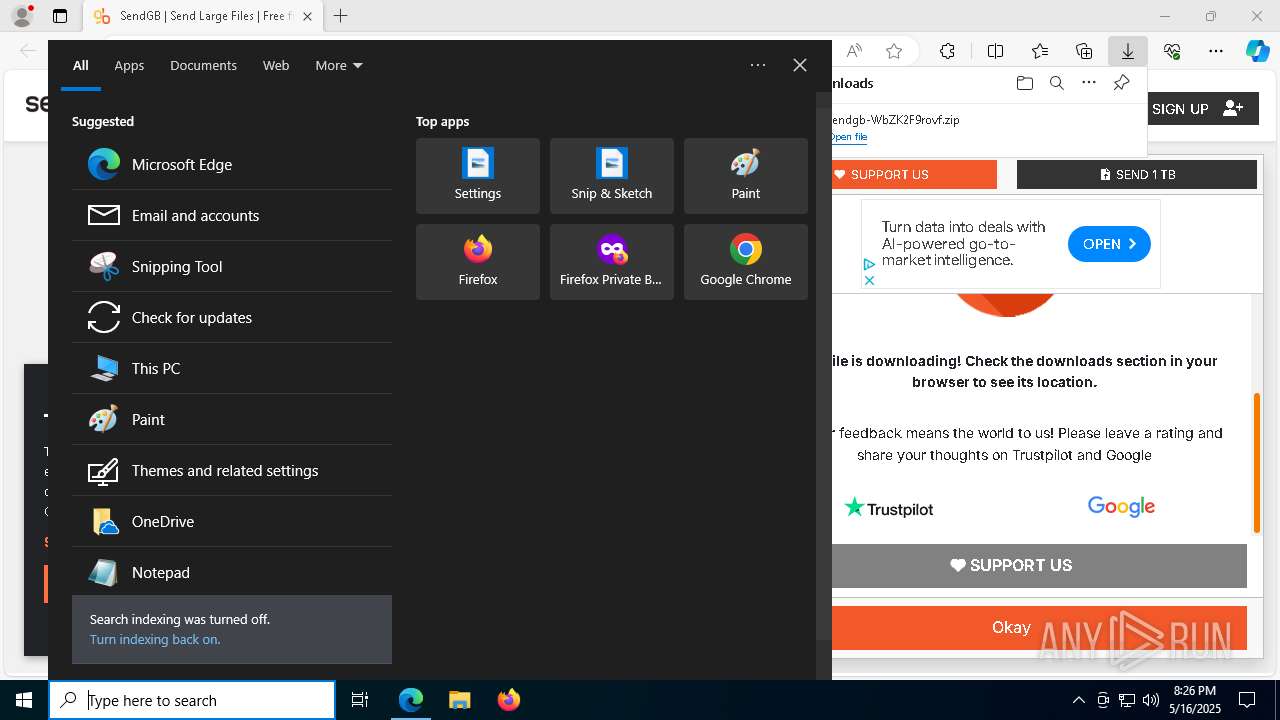Open more options in Downloads panel

(1089, 83)
